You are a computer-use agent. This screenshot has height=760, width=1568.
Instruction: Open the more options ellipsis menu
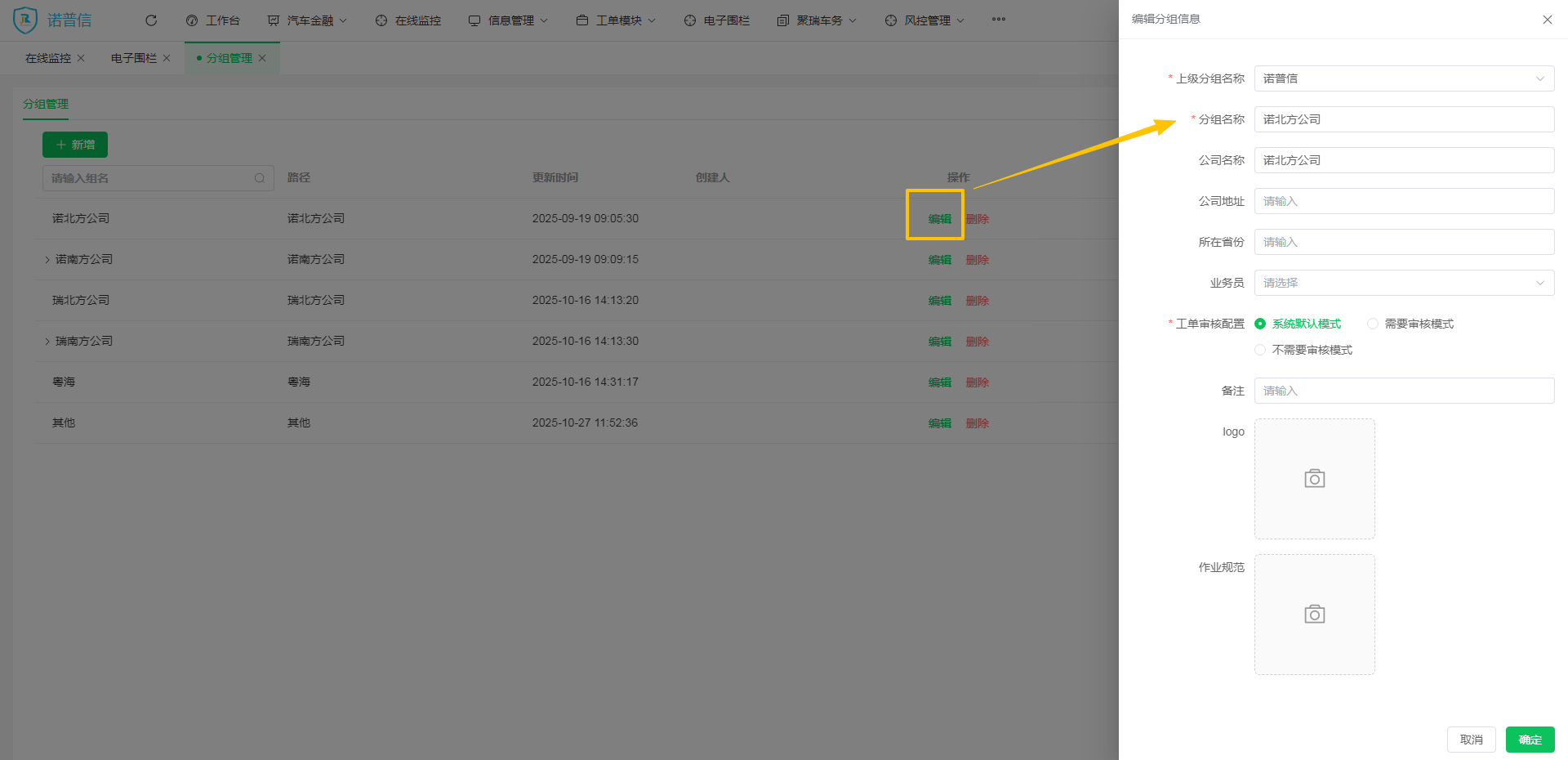pyautogui.click(x=998, y=20)
